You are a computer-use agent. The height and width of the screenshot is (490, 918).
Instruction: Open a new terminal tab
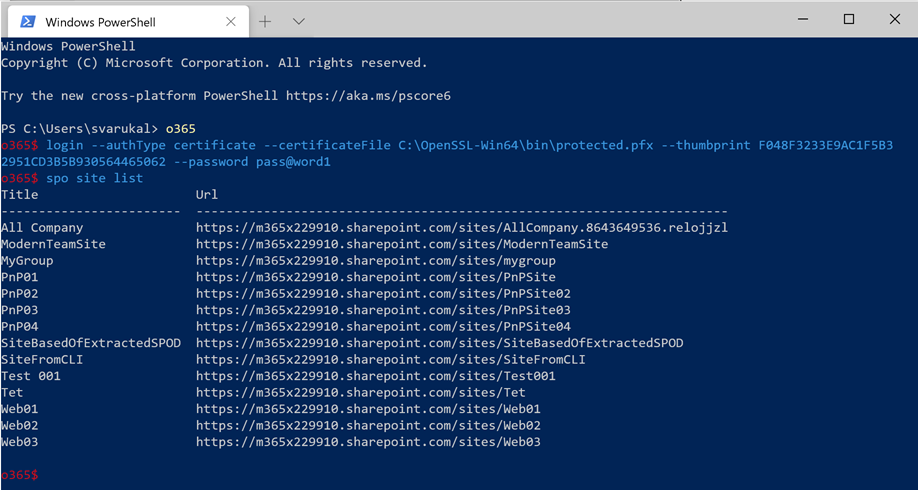265,22
